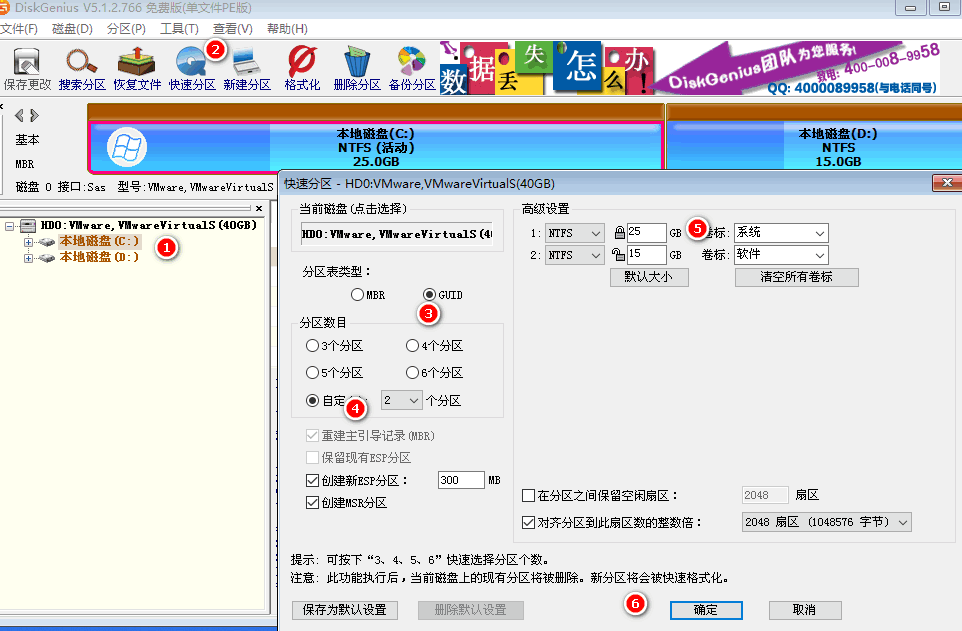Open the partition count dropdown showing 2
This screenshot has height=631, width=962.
[401, 399]
